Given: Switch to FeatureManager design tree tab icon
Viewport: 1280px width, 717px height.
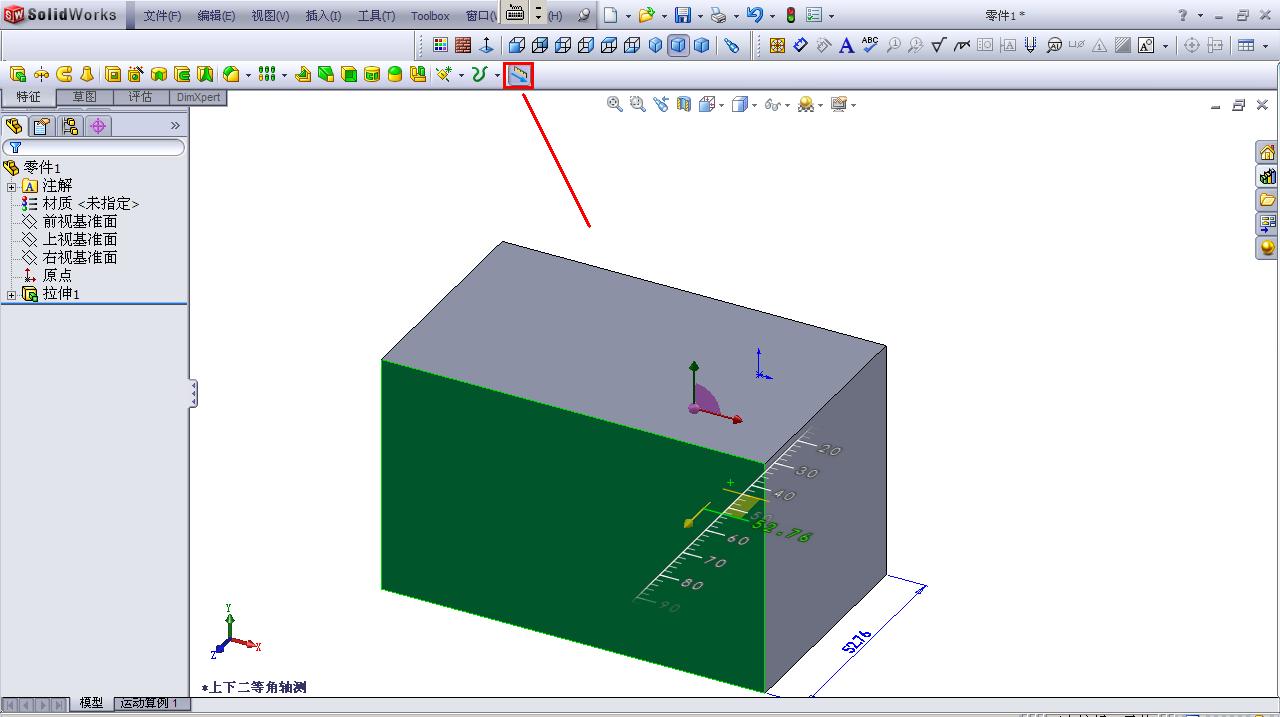Looking at the screenshot, I should pyautogui.click(x=13, y=126).
